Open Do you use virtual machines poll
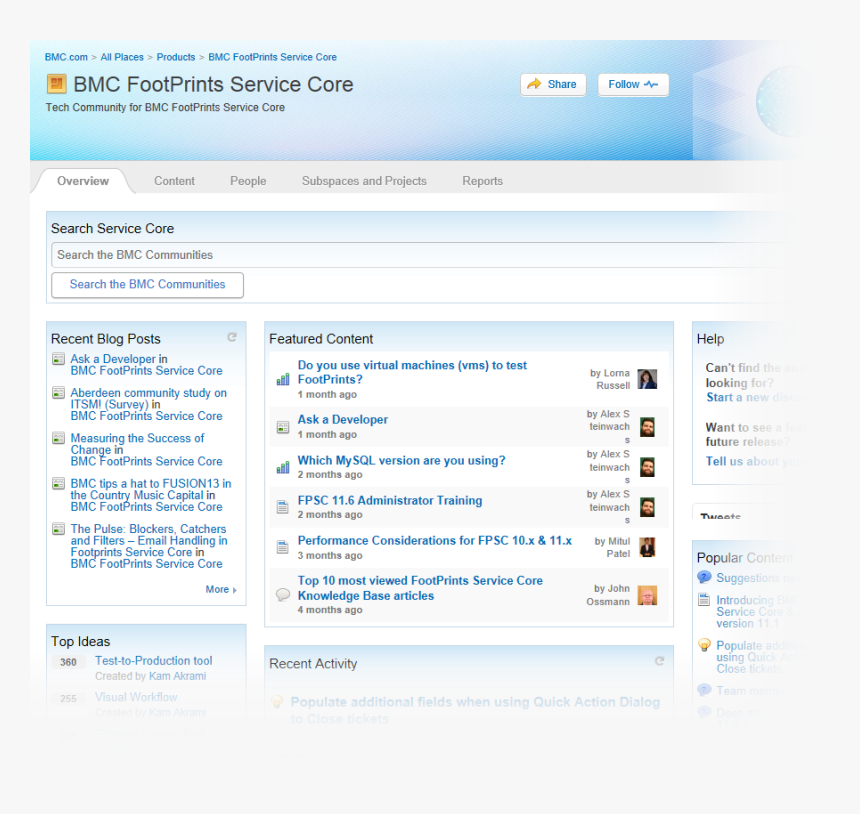Viewport: 860px width, 814px height. (412, 372)
